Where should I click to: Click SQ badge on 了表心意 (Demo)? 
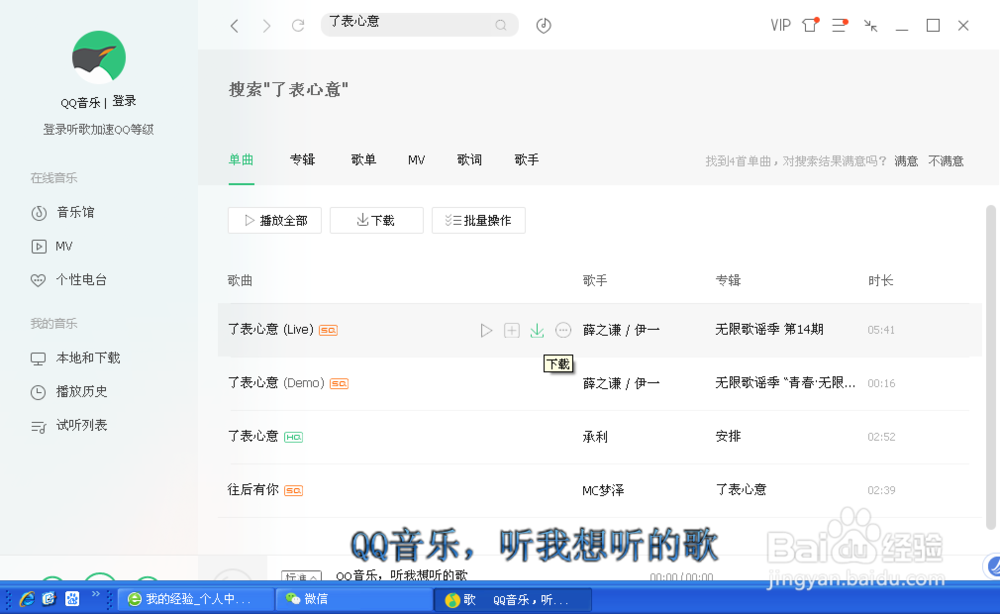(339, 384)
